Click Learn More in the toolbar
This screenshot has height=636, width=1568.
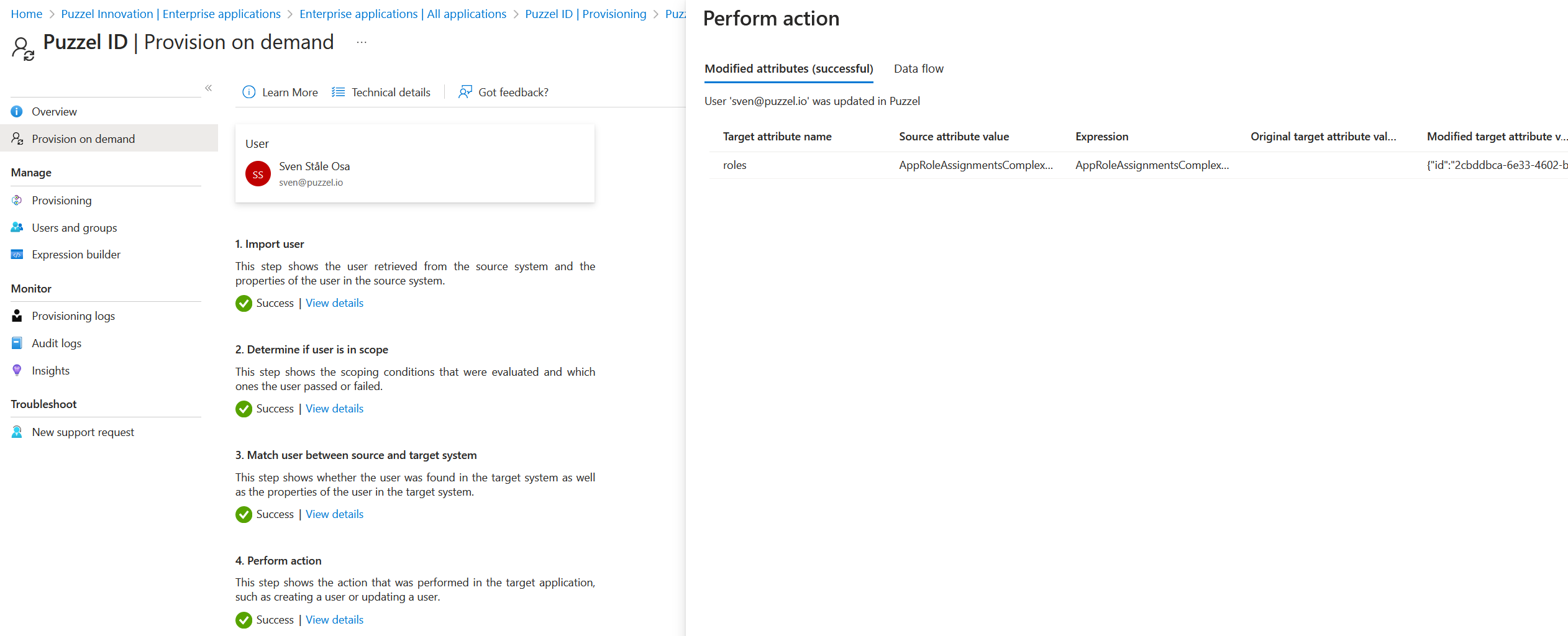point(280,93)
